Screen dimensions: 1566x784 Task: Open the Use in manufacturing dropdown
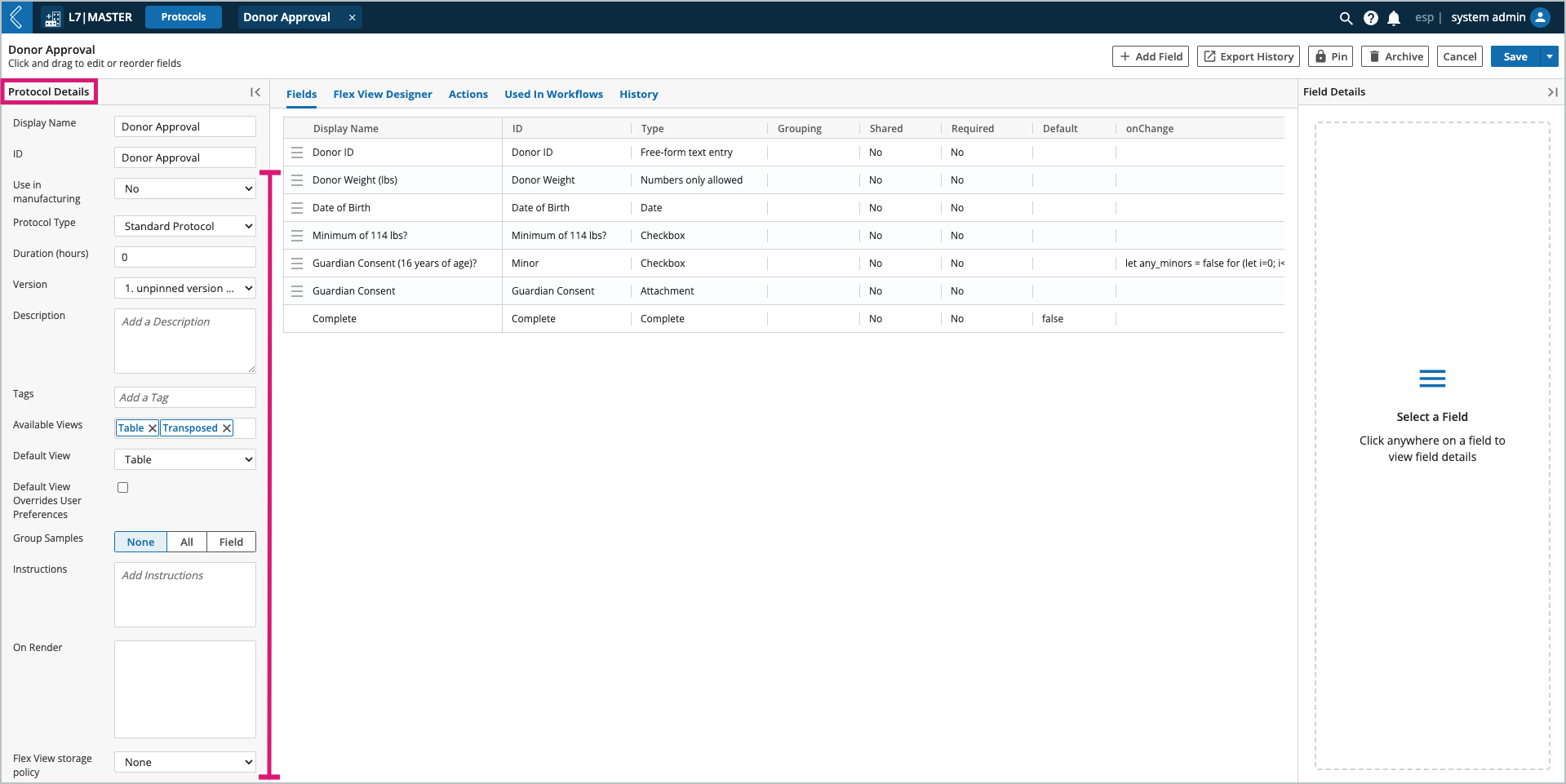pos(185,188)
